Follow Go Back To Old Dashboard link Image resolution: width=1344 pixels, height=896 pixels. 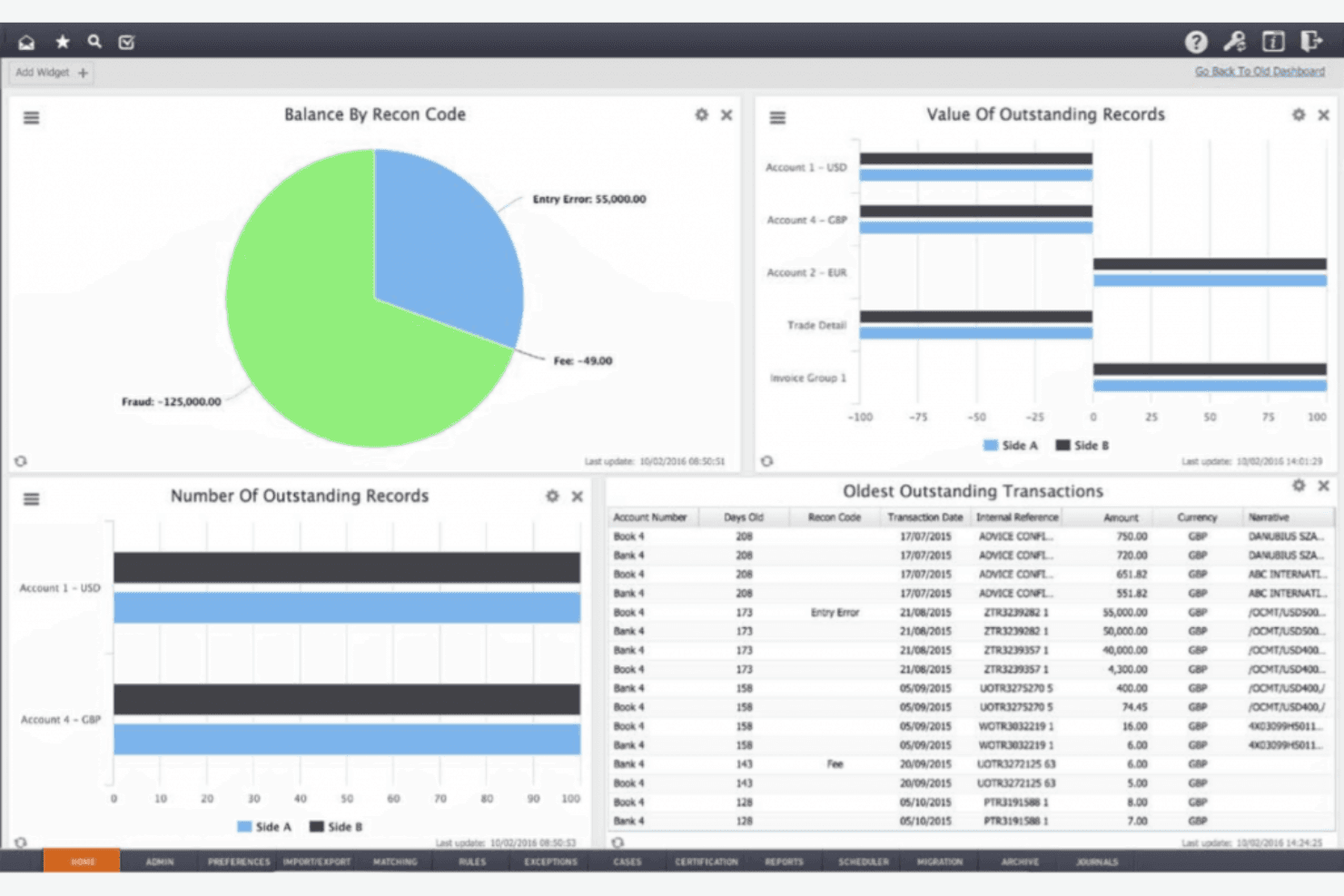(1260, 72)
